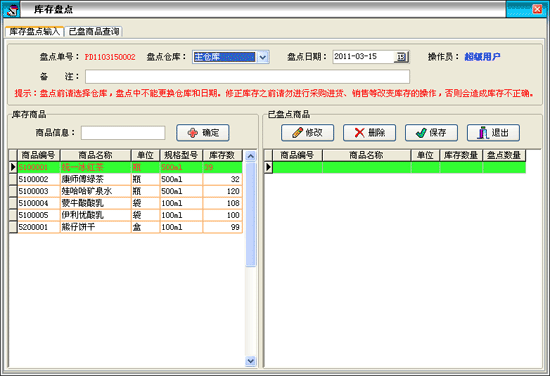This screenshot has width=550, height=376.
Task: Click product code 5100003
Action: click(x=33, y=191)
